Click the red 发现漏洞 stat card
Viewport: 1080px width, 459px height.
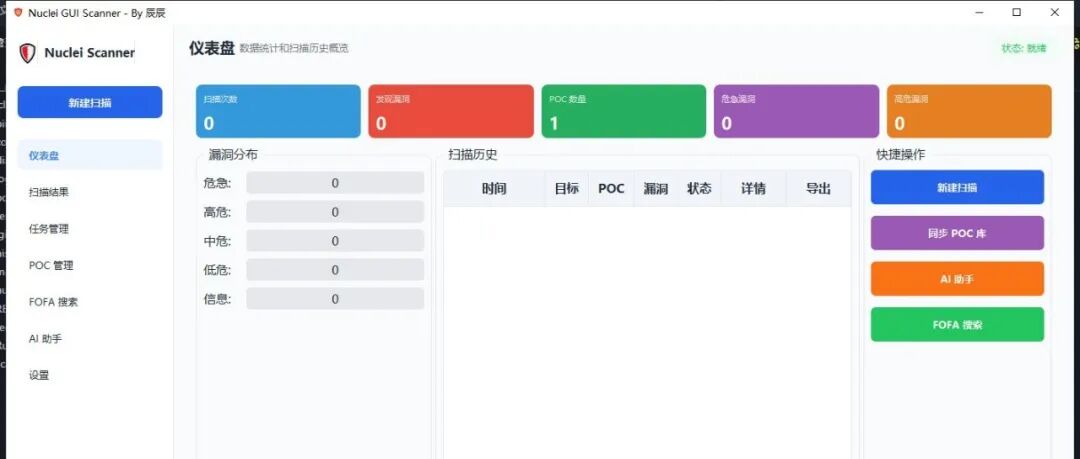pyautogui.click(x=451, y=112)
